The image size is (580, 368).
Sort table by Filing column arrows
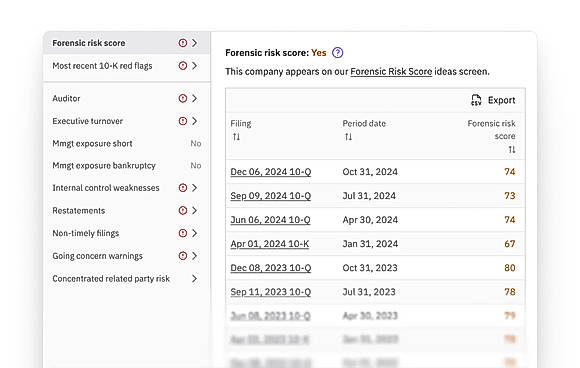[236, 137]
